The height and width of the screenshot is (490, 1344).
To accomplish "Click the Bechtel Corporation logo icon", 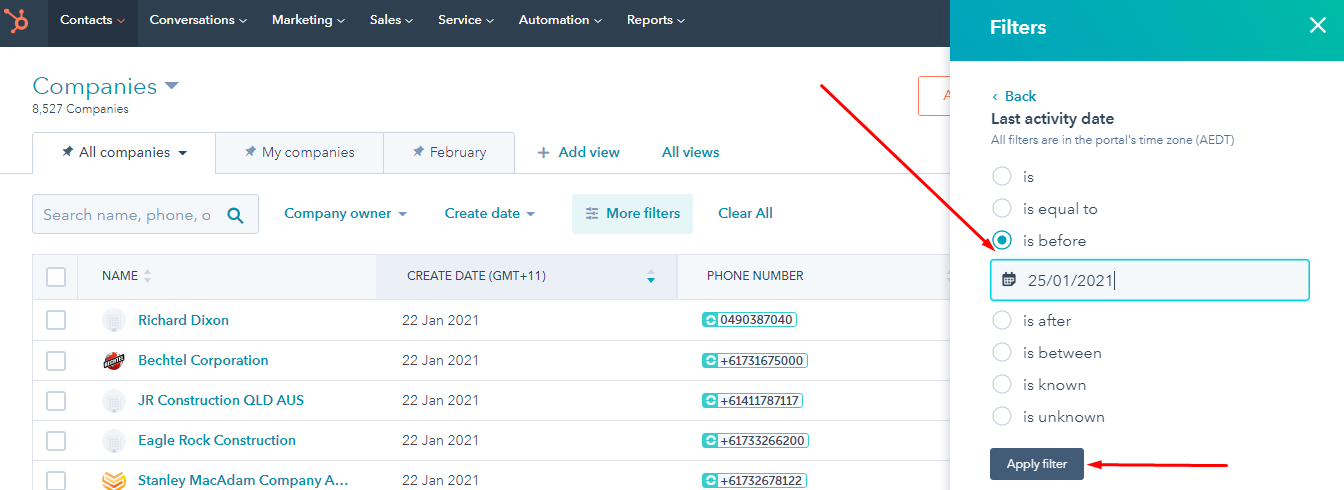I will 114,361.
